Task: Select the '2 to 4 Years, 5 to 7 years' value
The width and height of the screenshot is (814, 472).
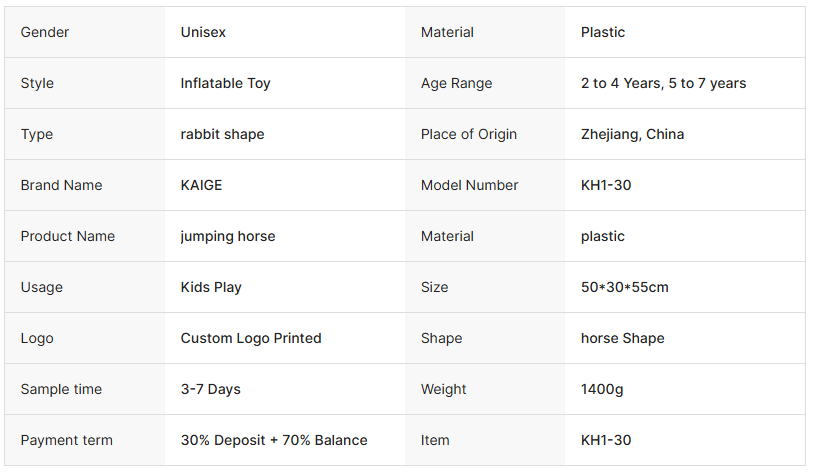Action: tap(663, 84)
